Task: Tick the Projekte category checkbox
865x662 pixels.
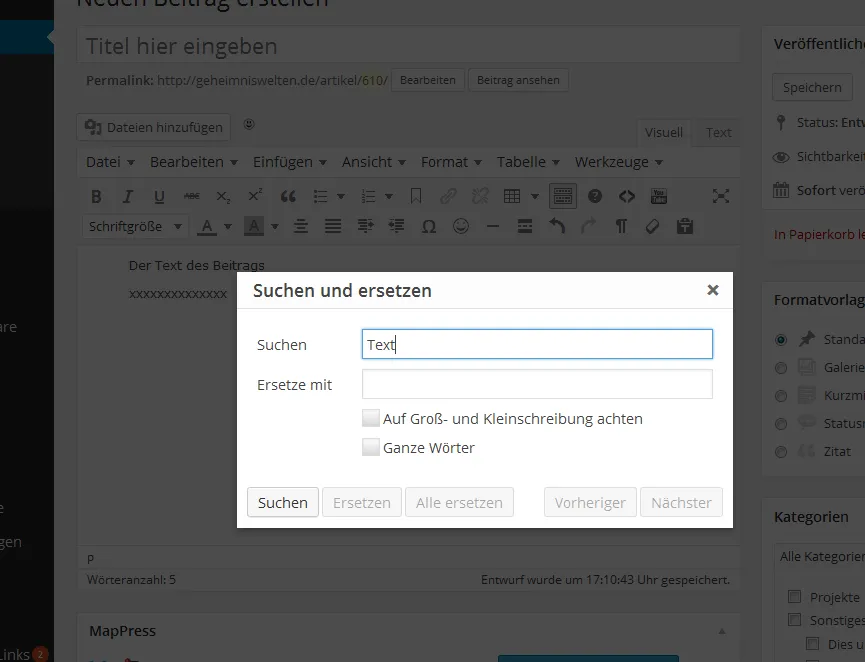Action: [794, 597]
